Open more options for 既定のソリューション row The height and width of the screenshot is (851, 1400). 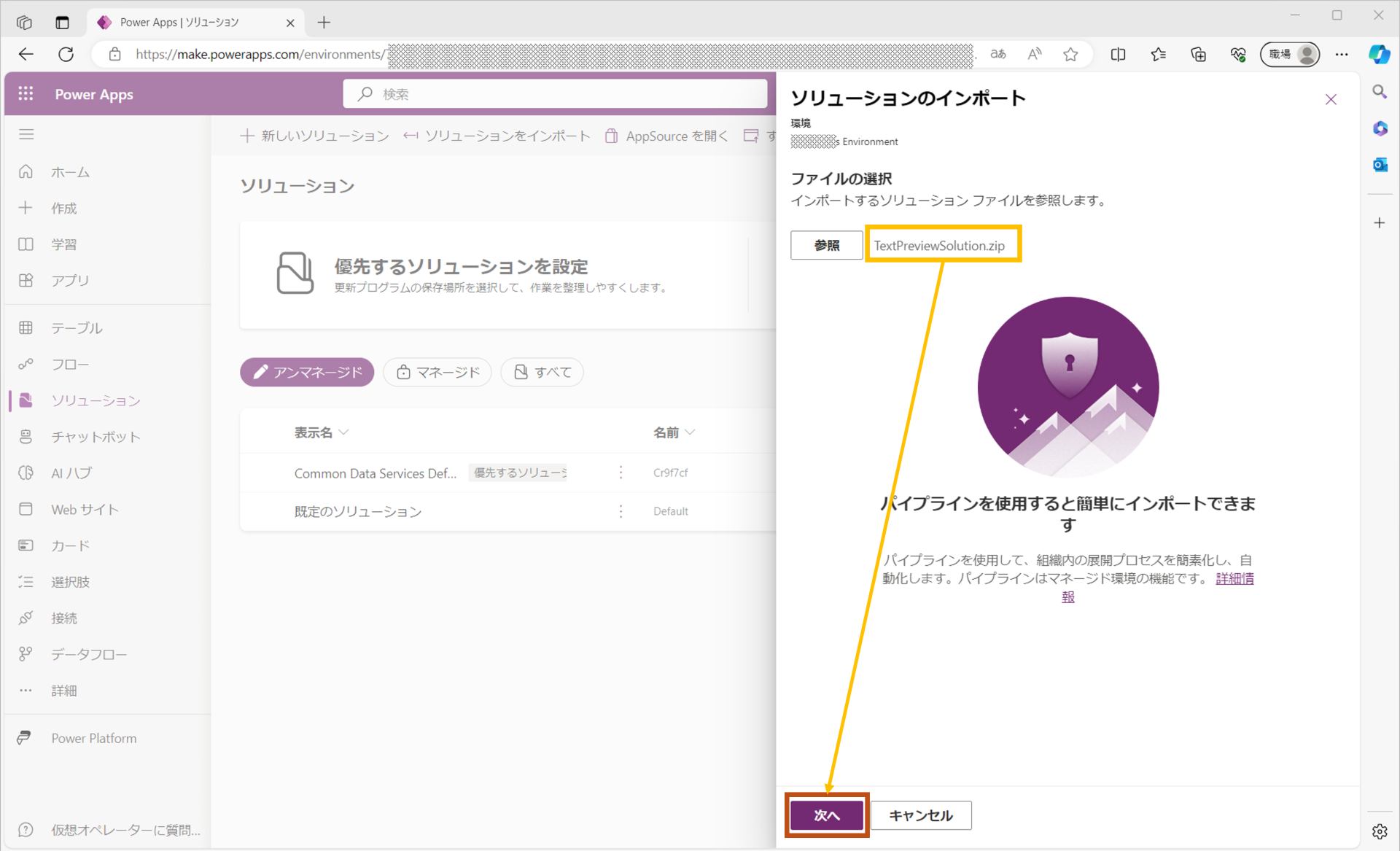pos(621,511)
